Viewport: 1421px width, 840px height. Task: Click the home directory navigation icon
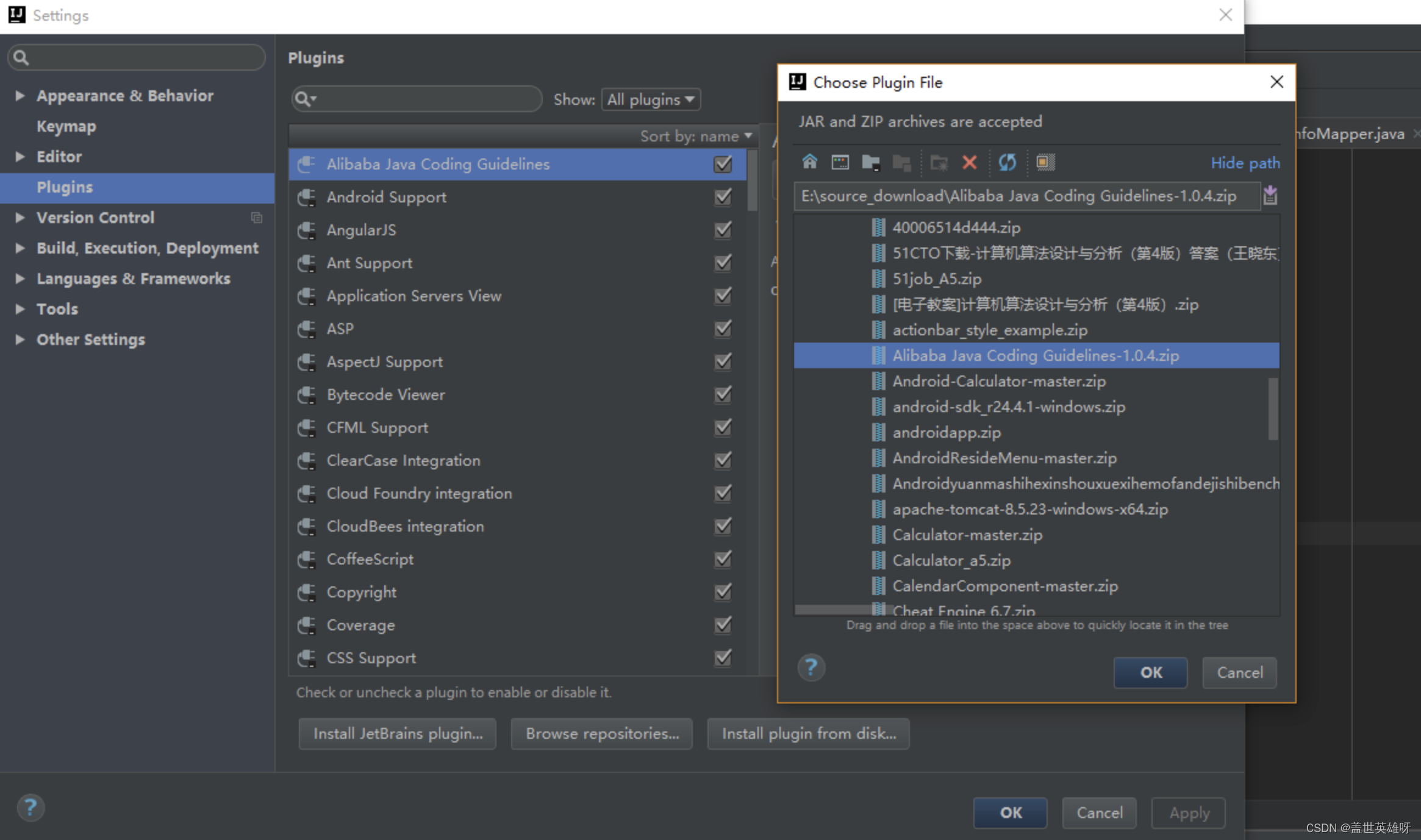click(x=809, y=162)
